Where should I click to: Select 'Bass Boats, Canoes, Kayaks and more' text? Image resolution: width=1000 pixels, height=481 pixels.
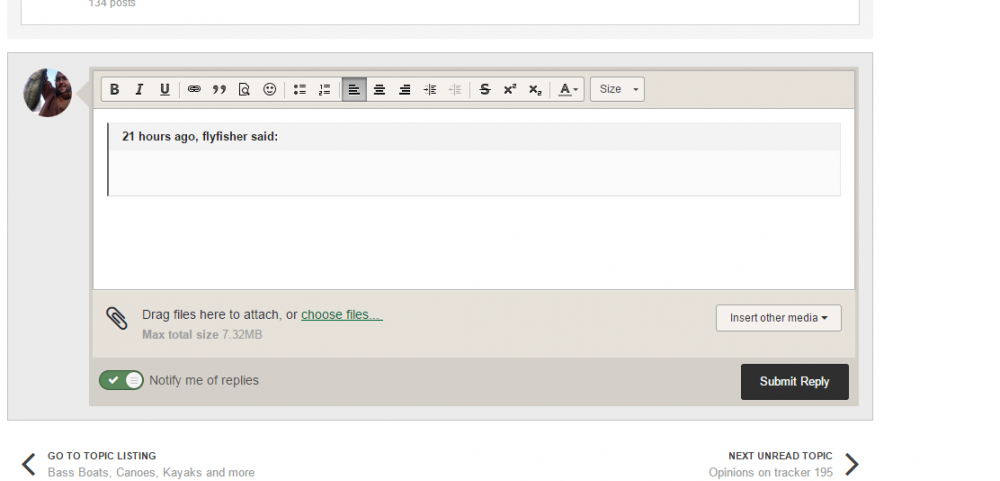coord(151,473)
